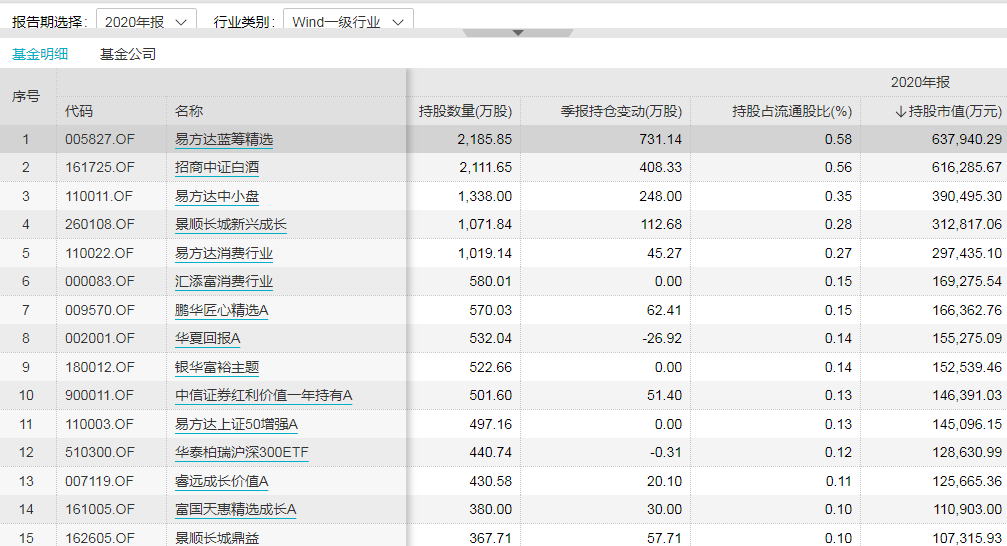Image resolution: width=1007 pixels, height=546 pixels.
Task: Open the fund link 鹏华匠心精选A
Action: [x=222, y=310]
